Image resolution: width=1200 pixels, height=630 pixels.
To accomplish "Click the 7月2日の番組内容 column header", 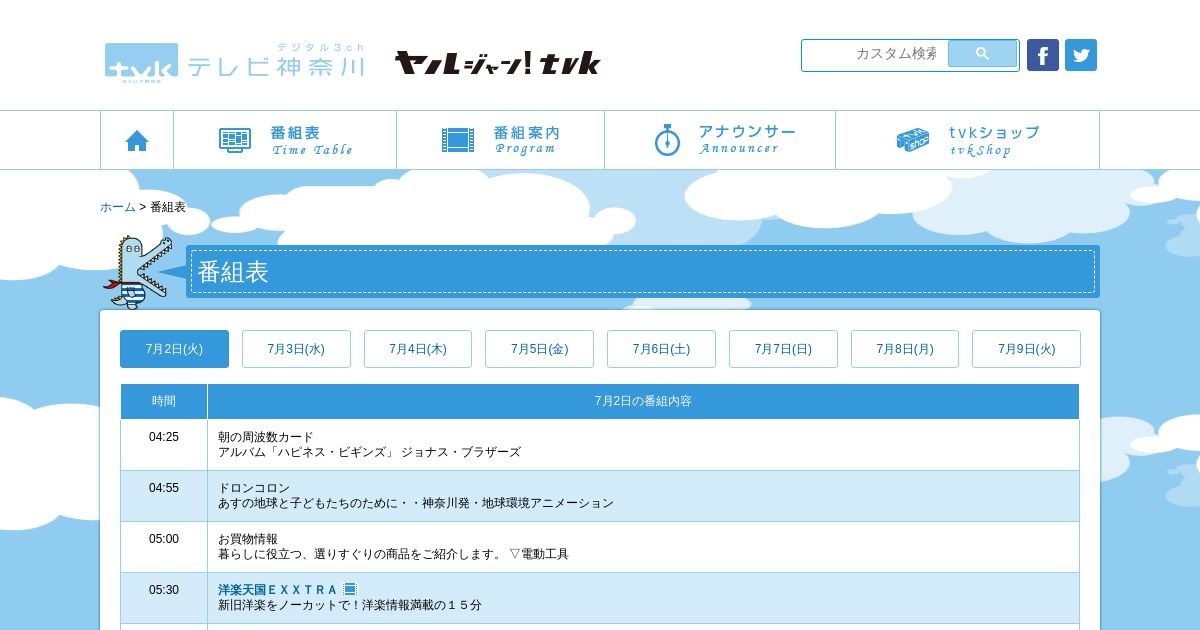I will click(643, 401).
